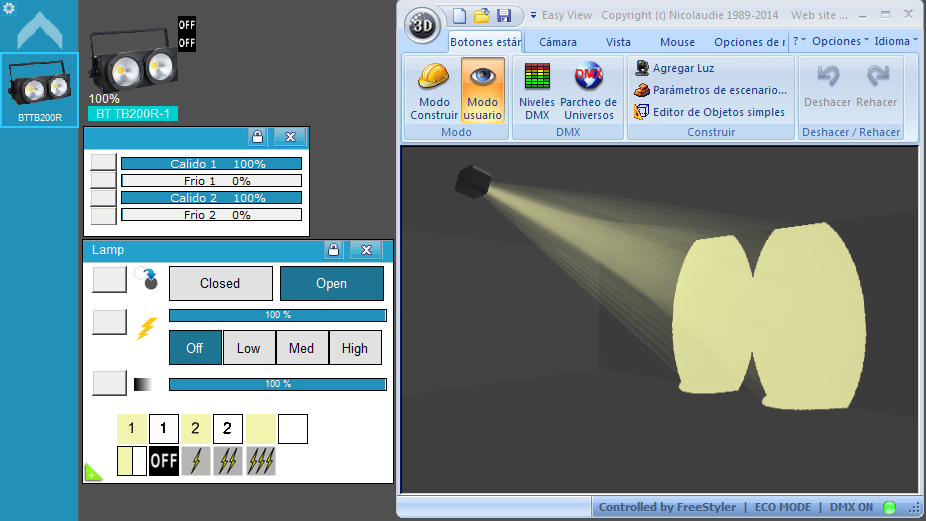Switch to the Mouse tab
This screenshot has height=521, width=926.
(x=677, y=42)
